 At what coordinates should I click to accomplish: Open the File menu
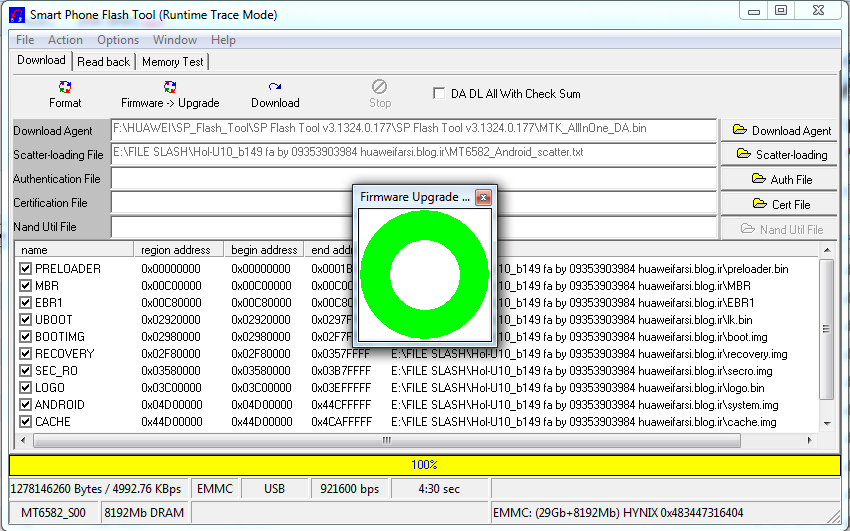point(25,40)
